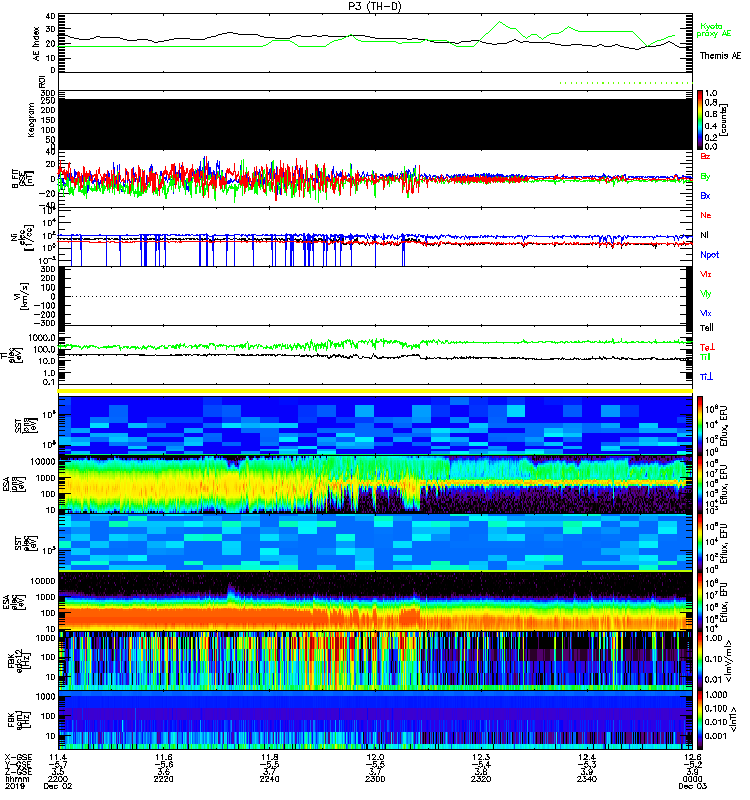Click the black Keogram data panel
Image resolution: width=750 pixels, height=800 pixels.
[376, 124]
